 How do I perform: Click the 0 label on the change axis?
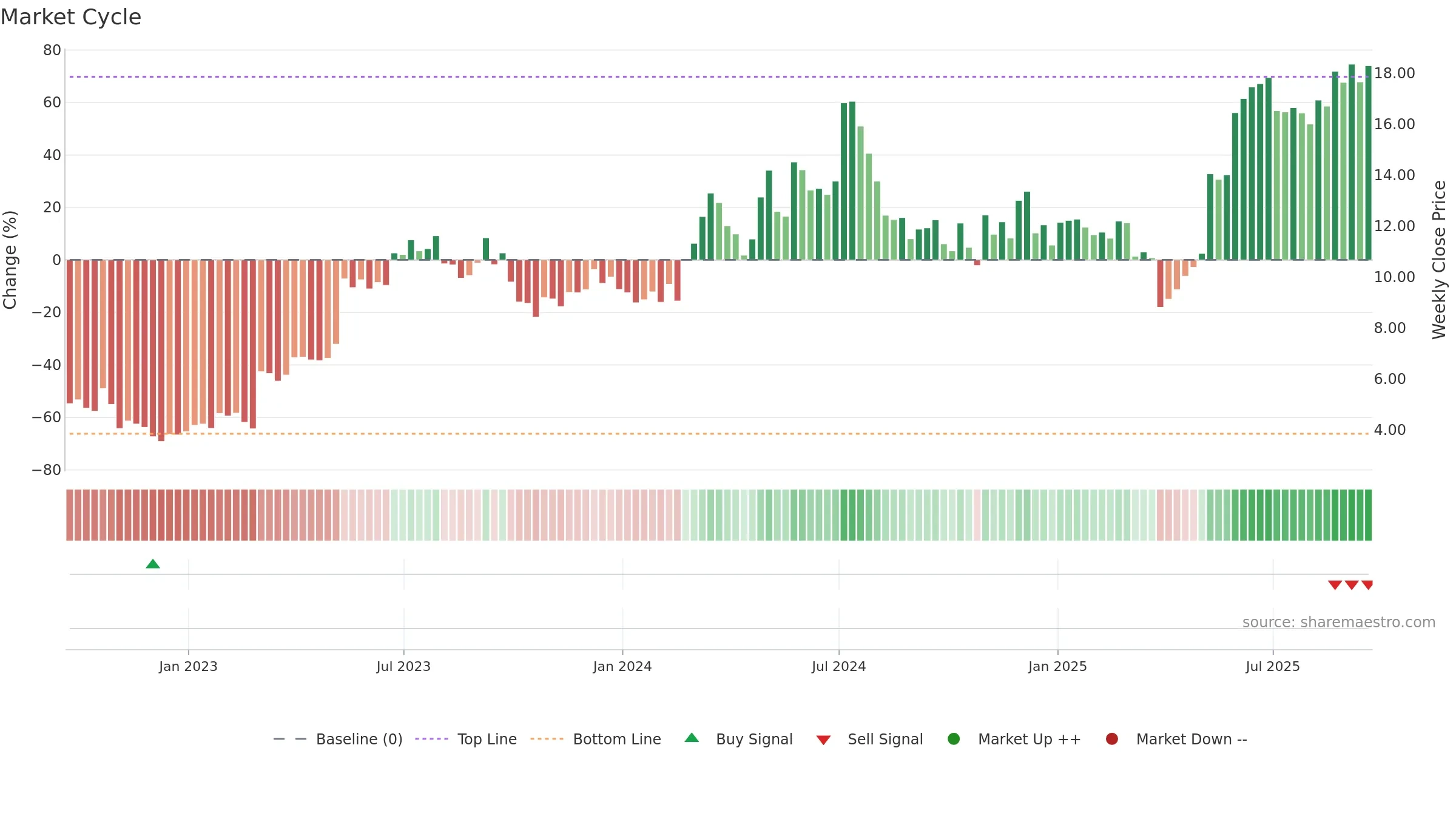click(x=56, y=260)
